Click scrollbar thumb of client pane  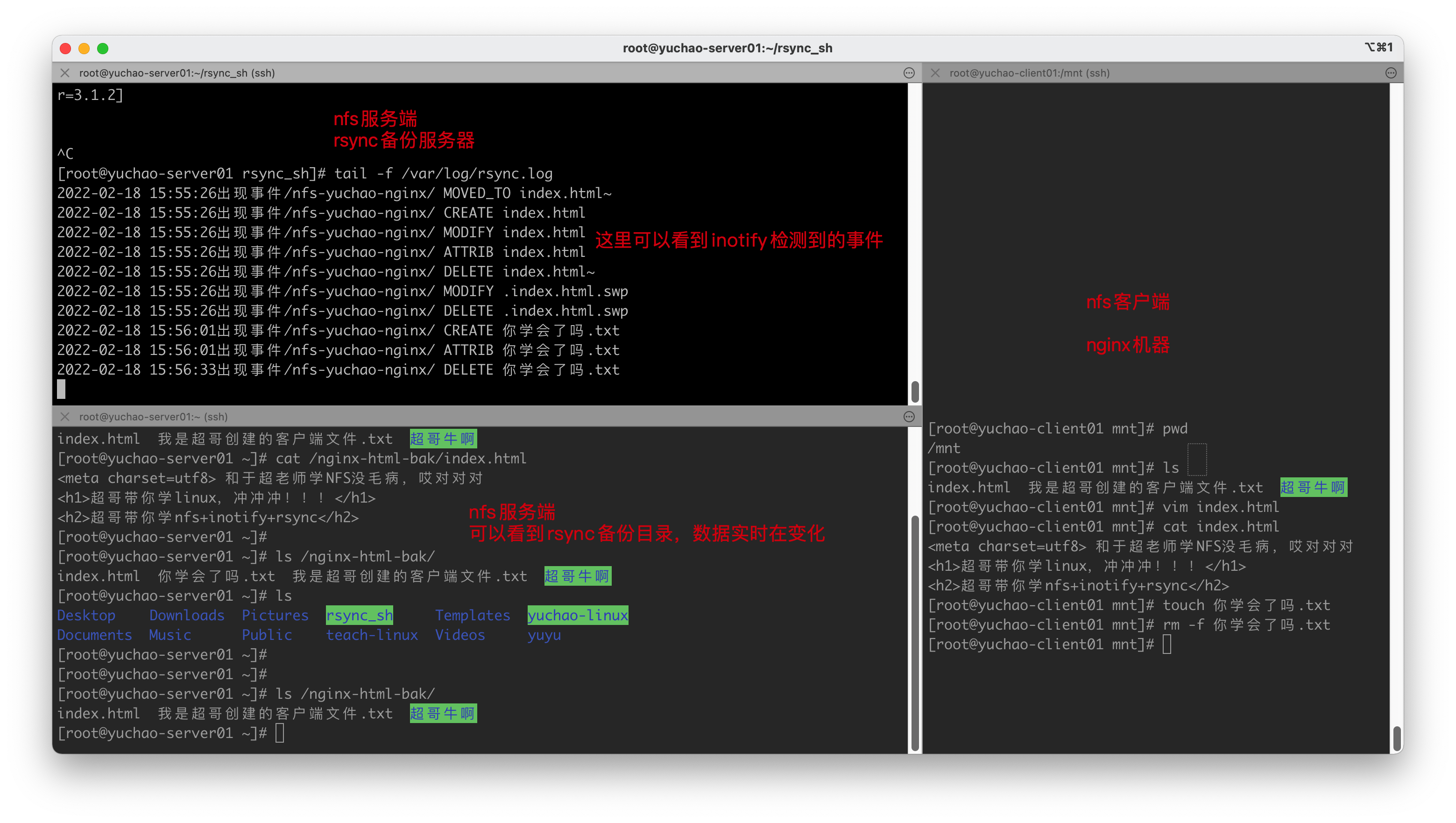tap(1396, 738)
